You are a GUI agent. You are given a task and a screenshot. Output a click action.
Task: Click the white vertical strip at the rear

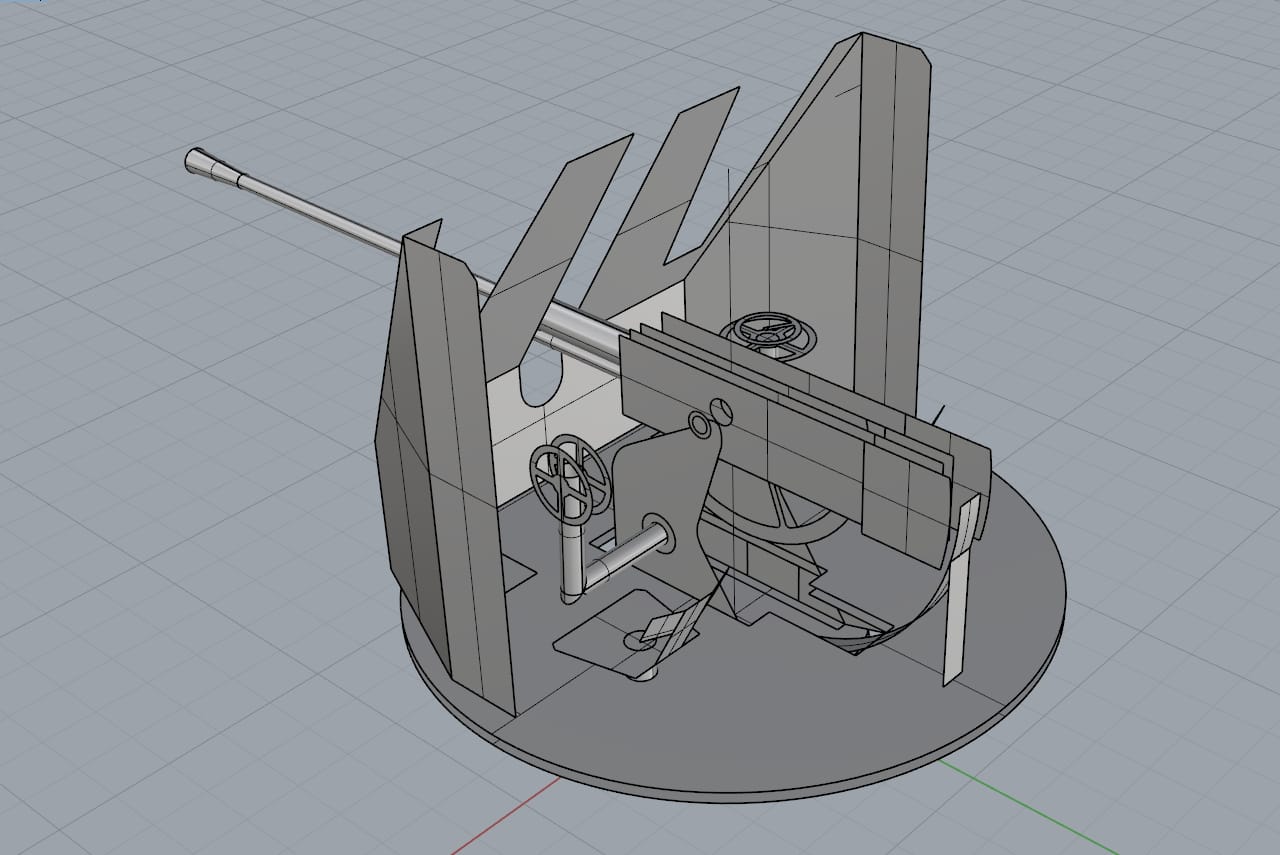pos(955,600)
